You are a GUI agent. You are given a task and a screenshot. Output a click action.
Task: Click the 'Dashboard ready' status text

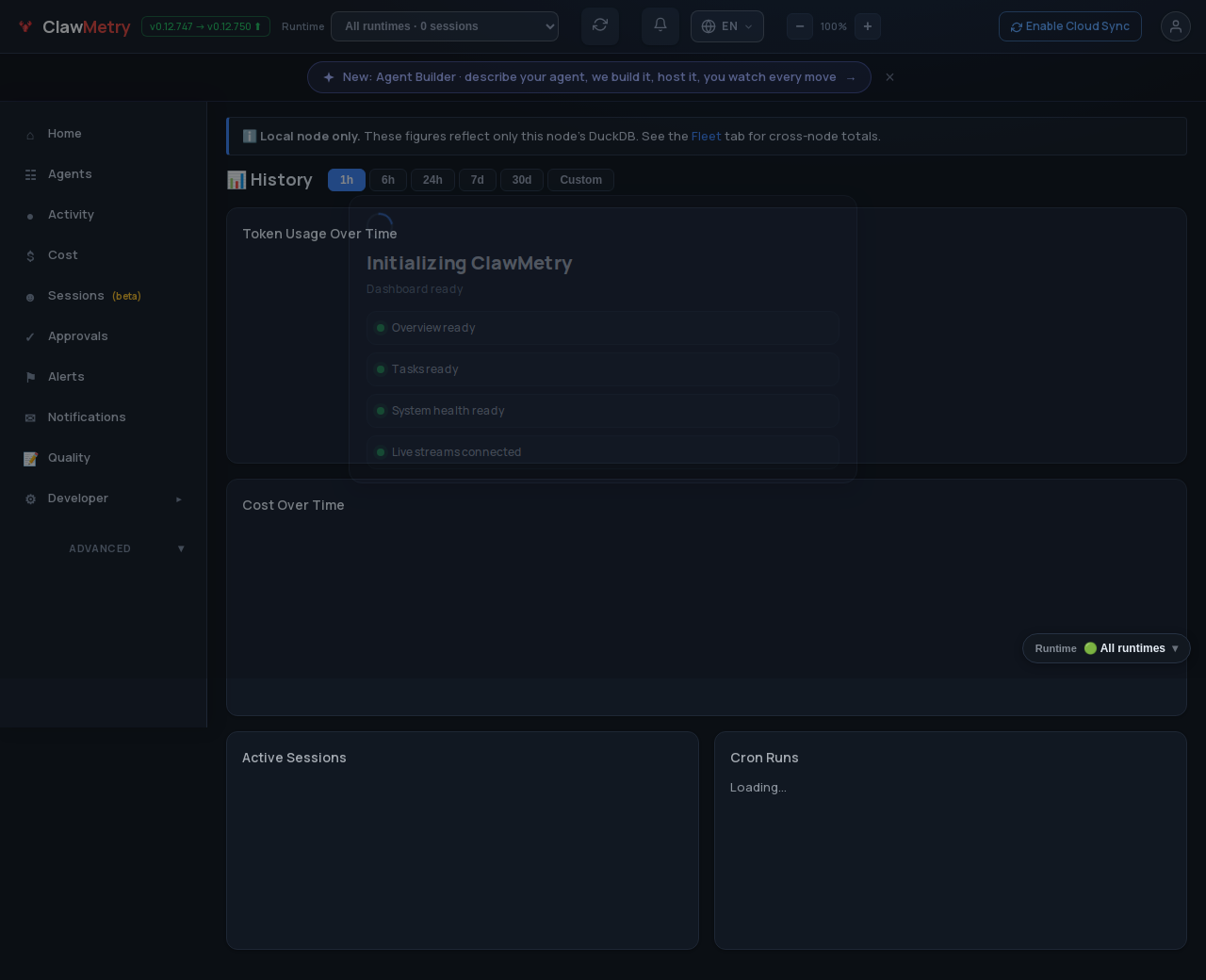[415, 289]
